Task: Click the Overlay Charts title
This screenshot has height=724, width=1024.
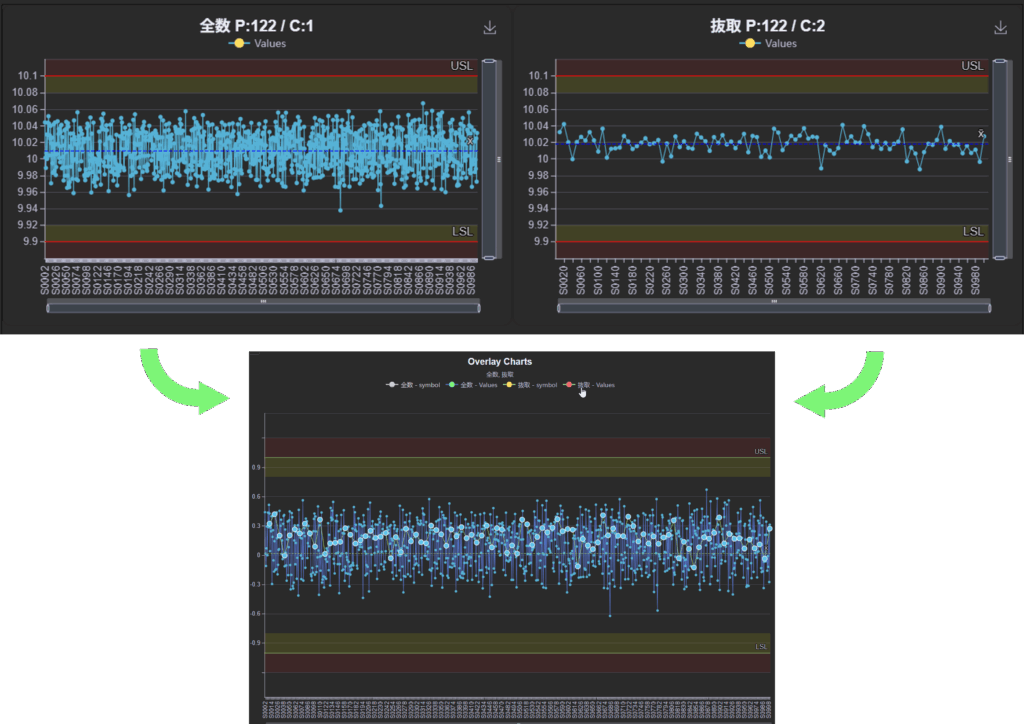Action: (499, 361)
